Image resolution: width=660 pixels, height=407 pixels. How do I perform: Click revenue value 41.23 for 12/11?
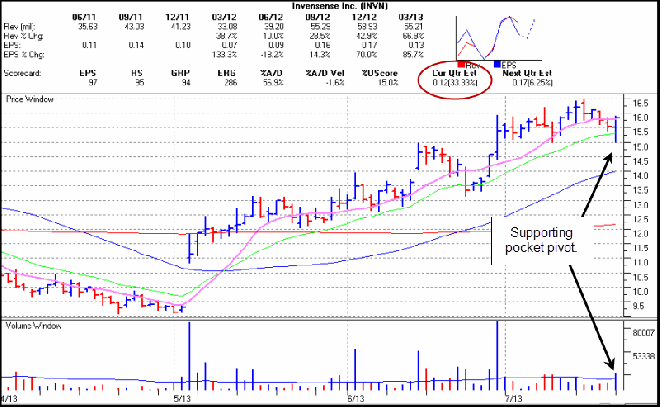click(x=181, y=27)
